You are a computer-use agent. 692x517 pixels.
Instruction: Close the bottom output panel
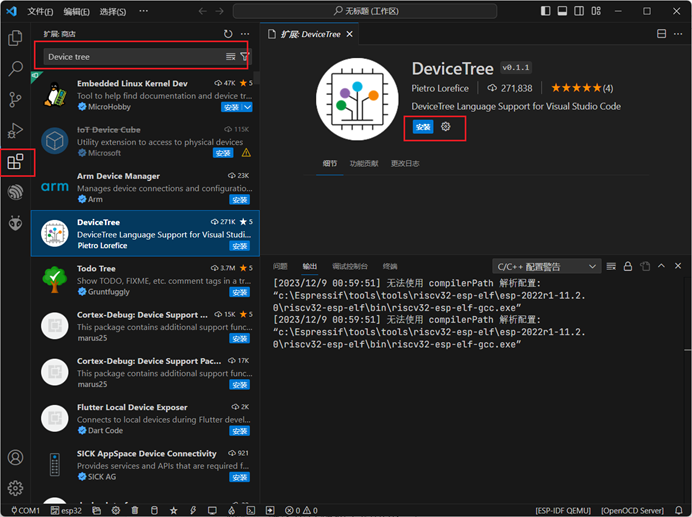(678, 266)
